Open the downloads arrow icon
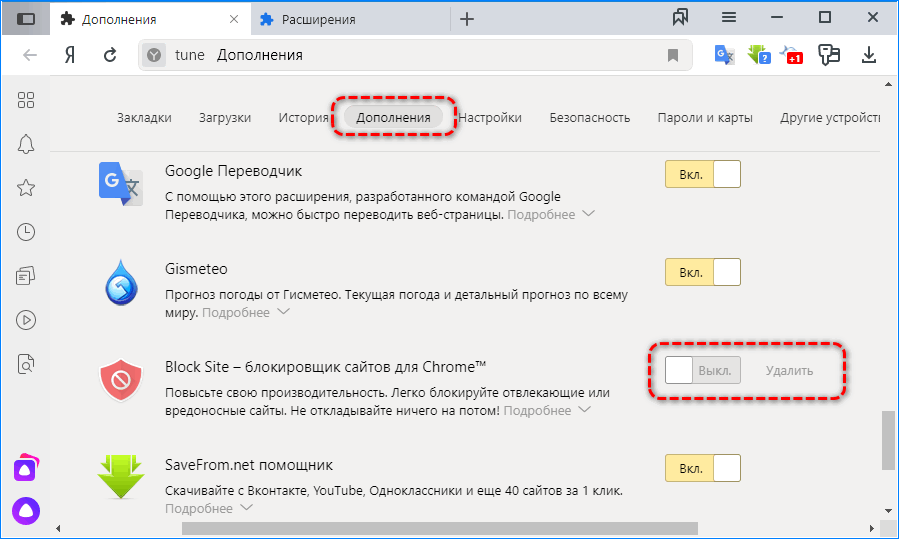The height and width of the screenshot is (539, 899). [869, 55]
